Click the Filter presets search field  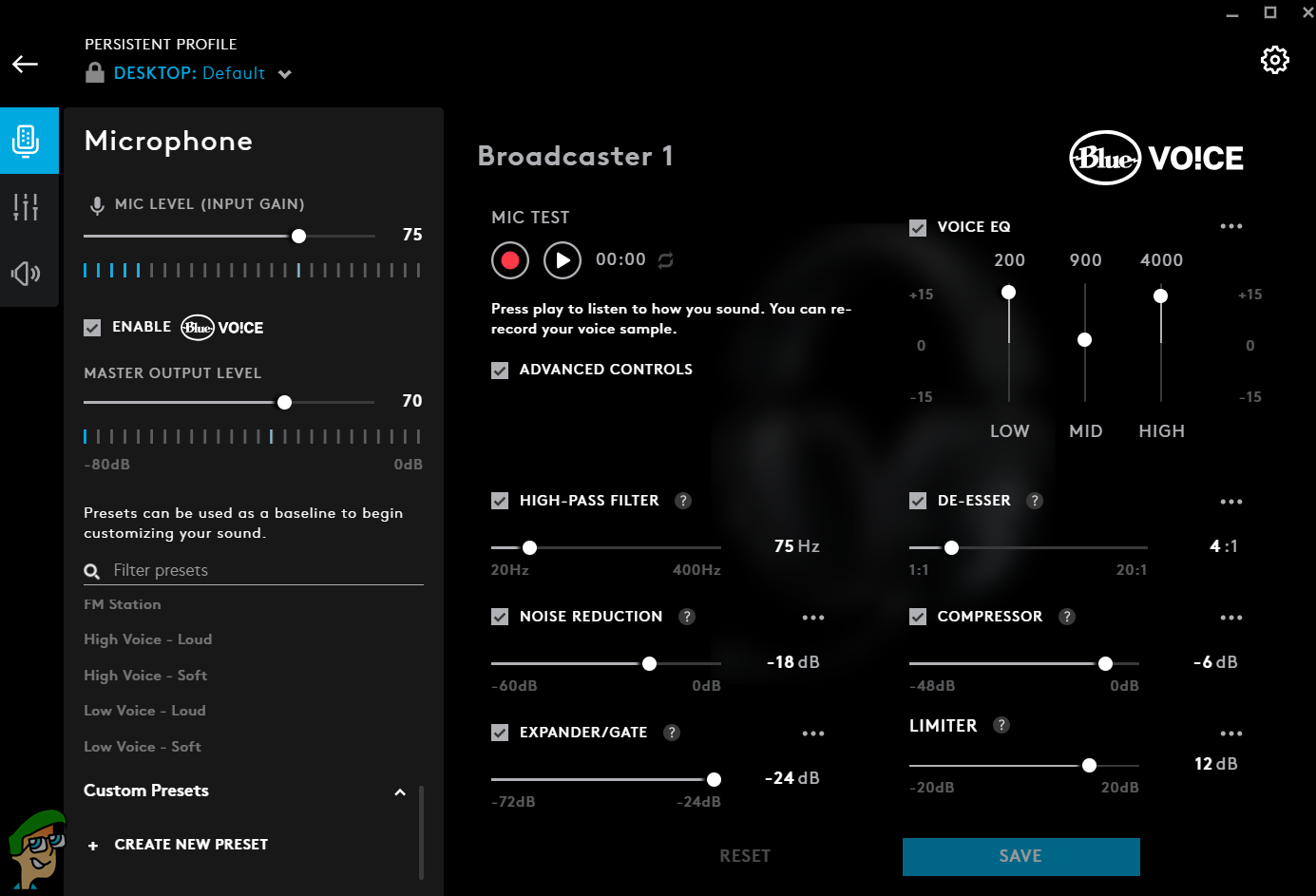(x=254, y=570)
